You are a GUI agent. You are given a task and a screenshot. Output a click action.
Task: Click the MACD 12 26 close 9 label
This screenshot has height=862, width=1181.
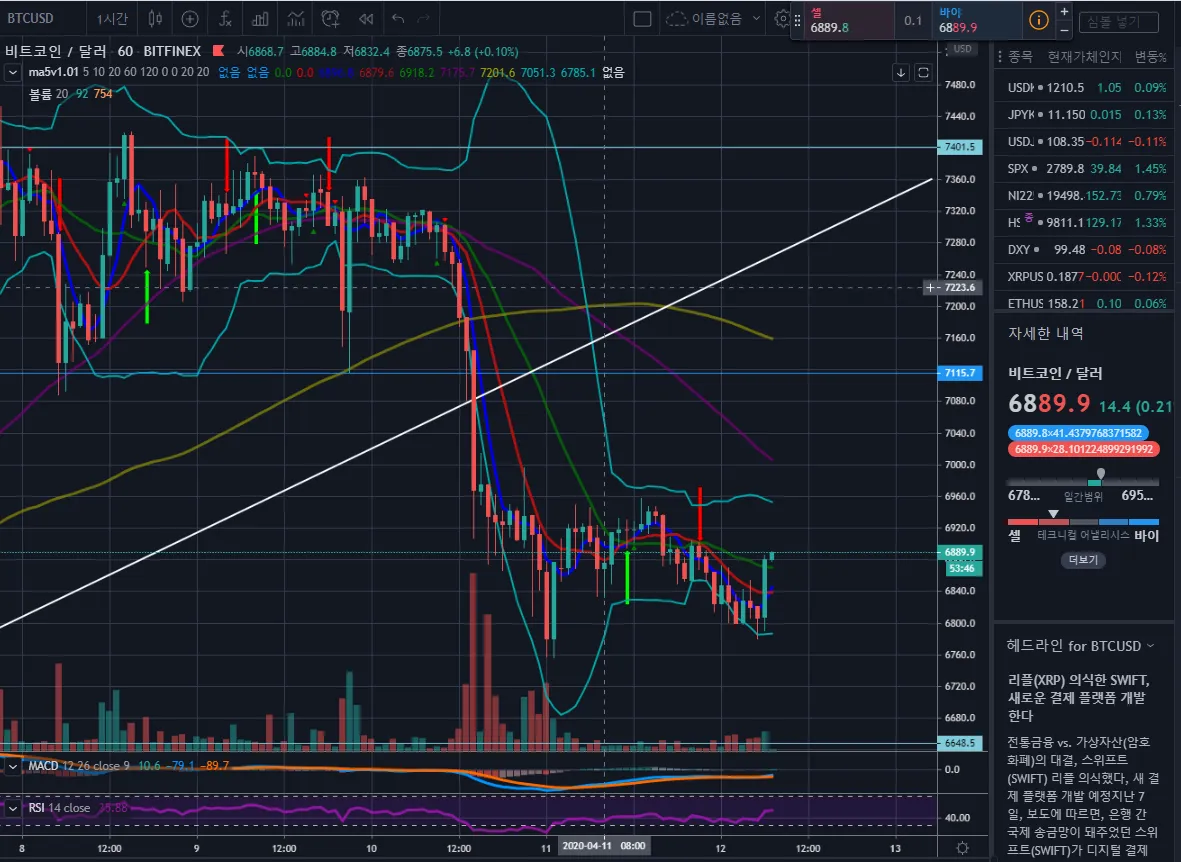(x=79, y=766)
